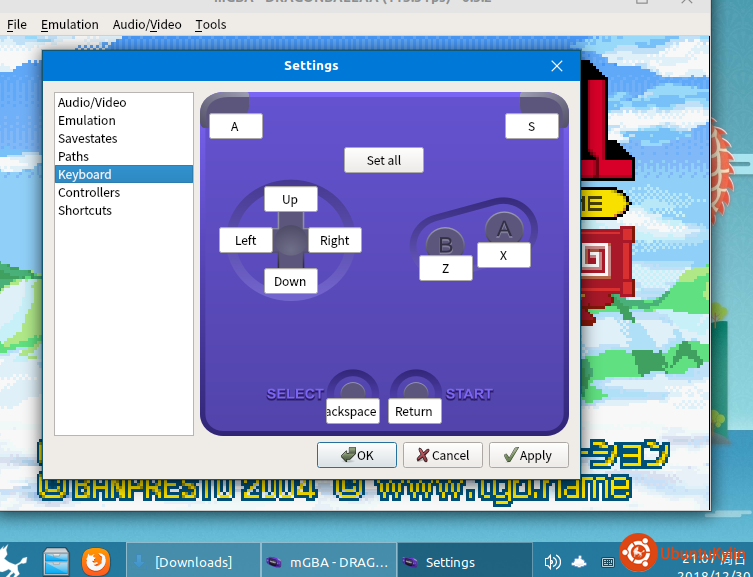This screenshot has width=753, height=577.
Task: Confirm settings with OK button
Action: pyautogui.click(x=357, y=455)
